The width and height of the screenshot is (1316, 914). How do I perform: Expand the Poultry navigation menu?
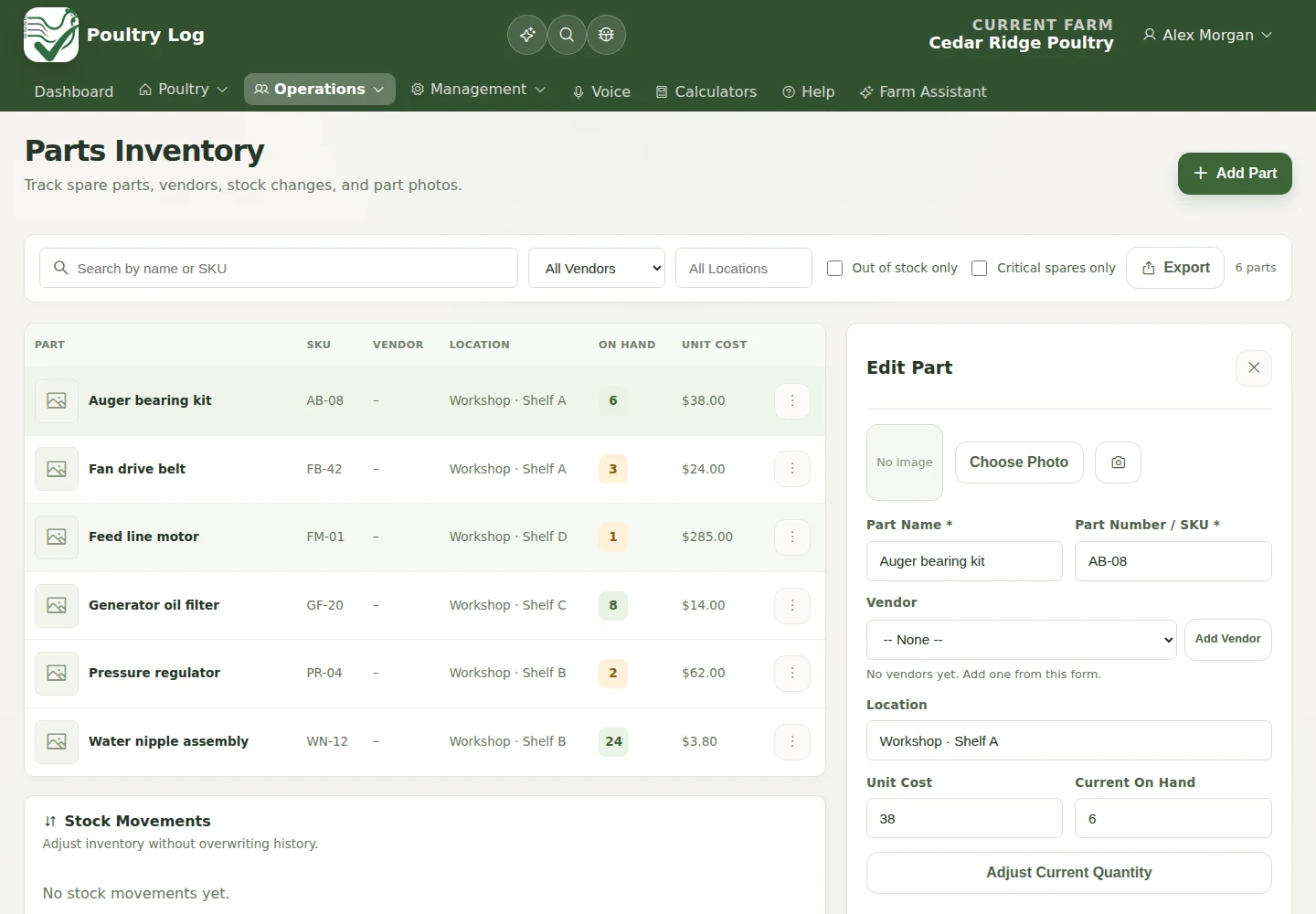tap(183, 90)
